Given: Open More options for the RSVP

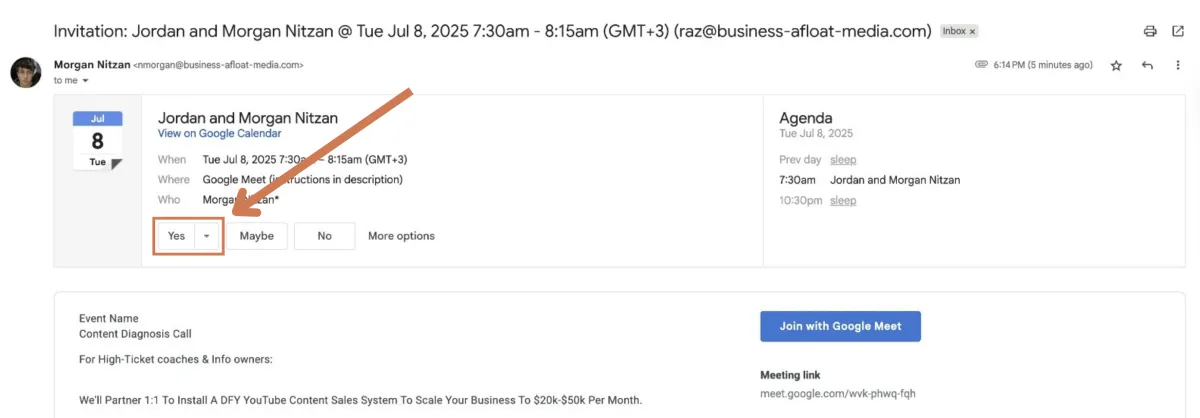Looking at the screenshot, I should point(401,236).
